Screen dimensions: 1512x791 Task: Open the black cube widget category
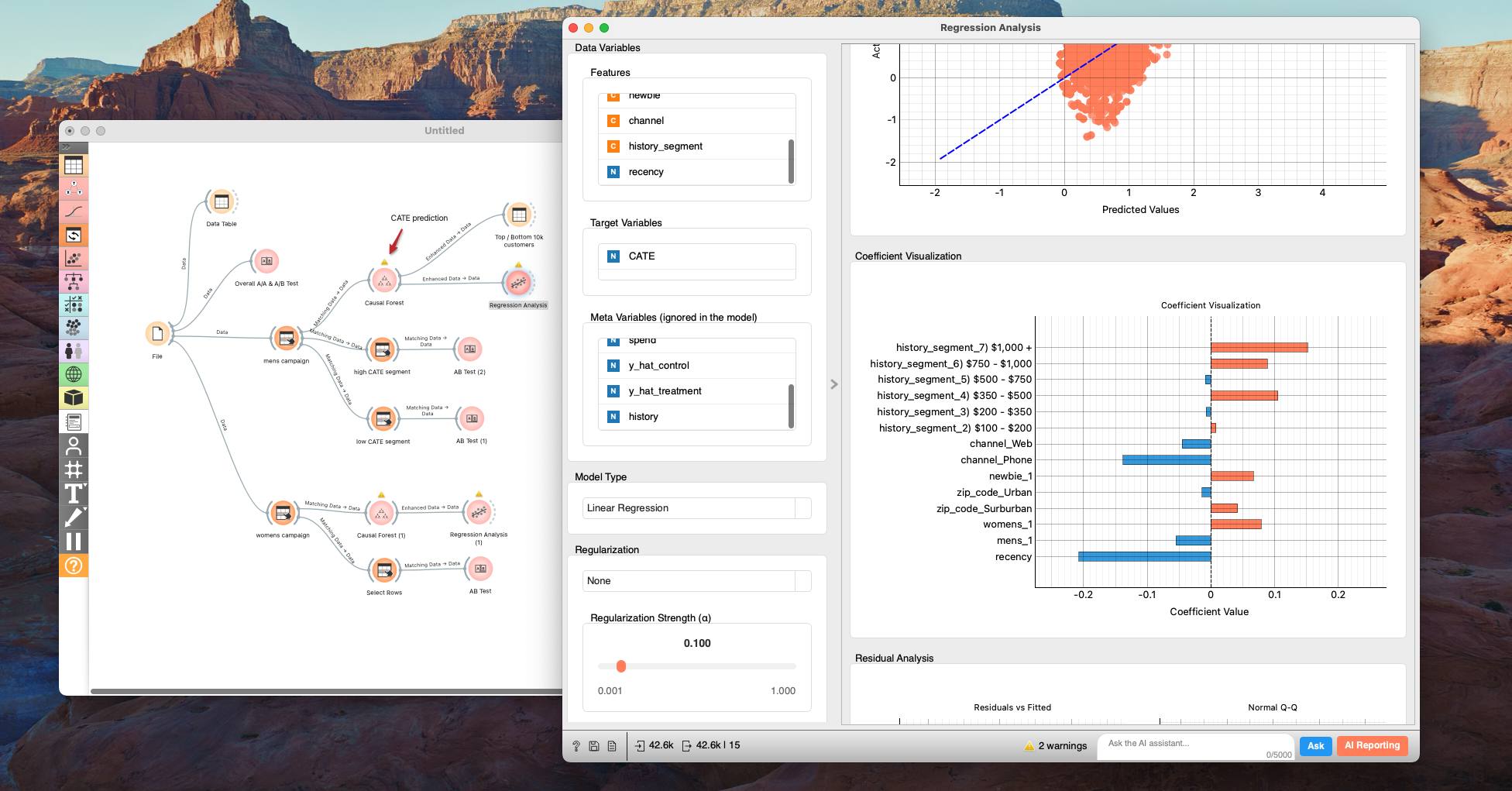(x=74, y=398)
